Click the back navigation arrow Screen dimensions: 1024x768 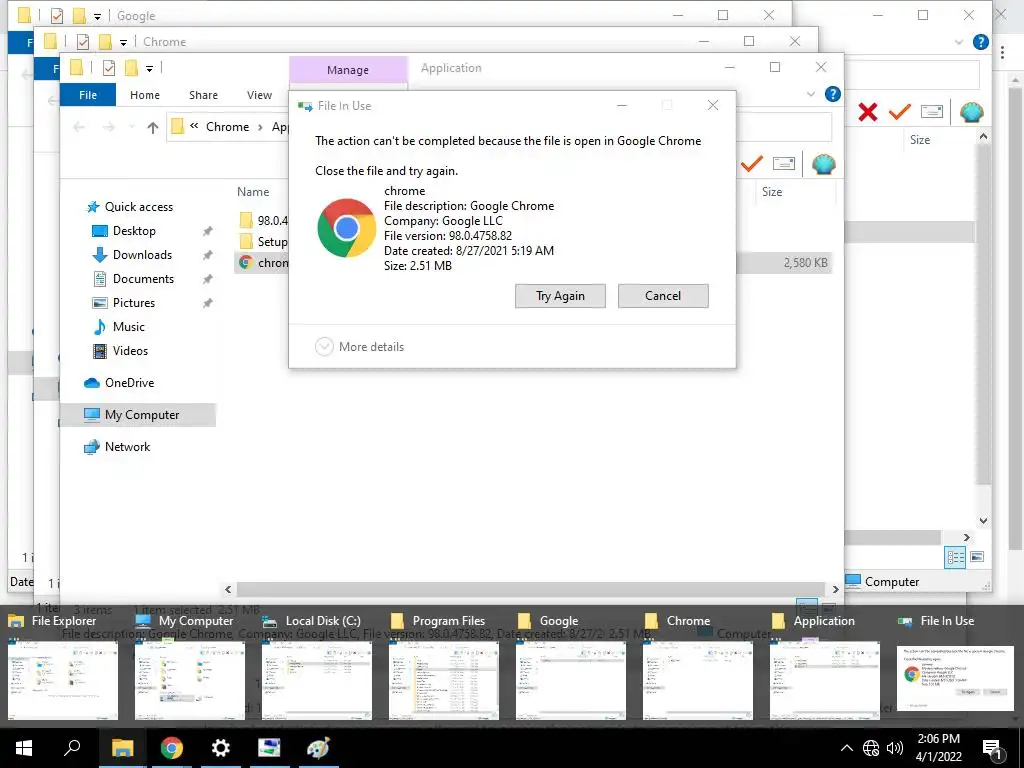[79, 127]
